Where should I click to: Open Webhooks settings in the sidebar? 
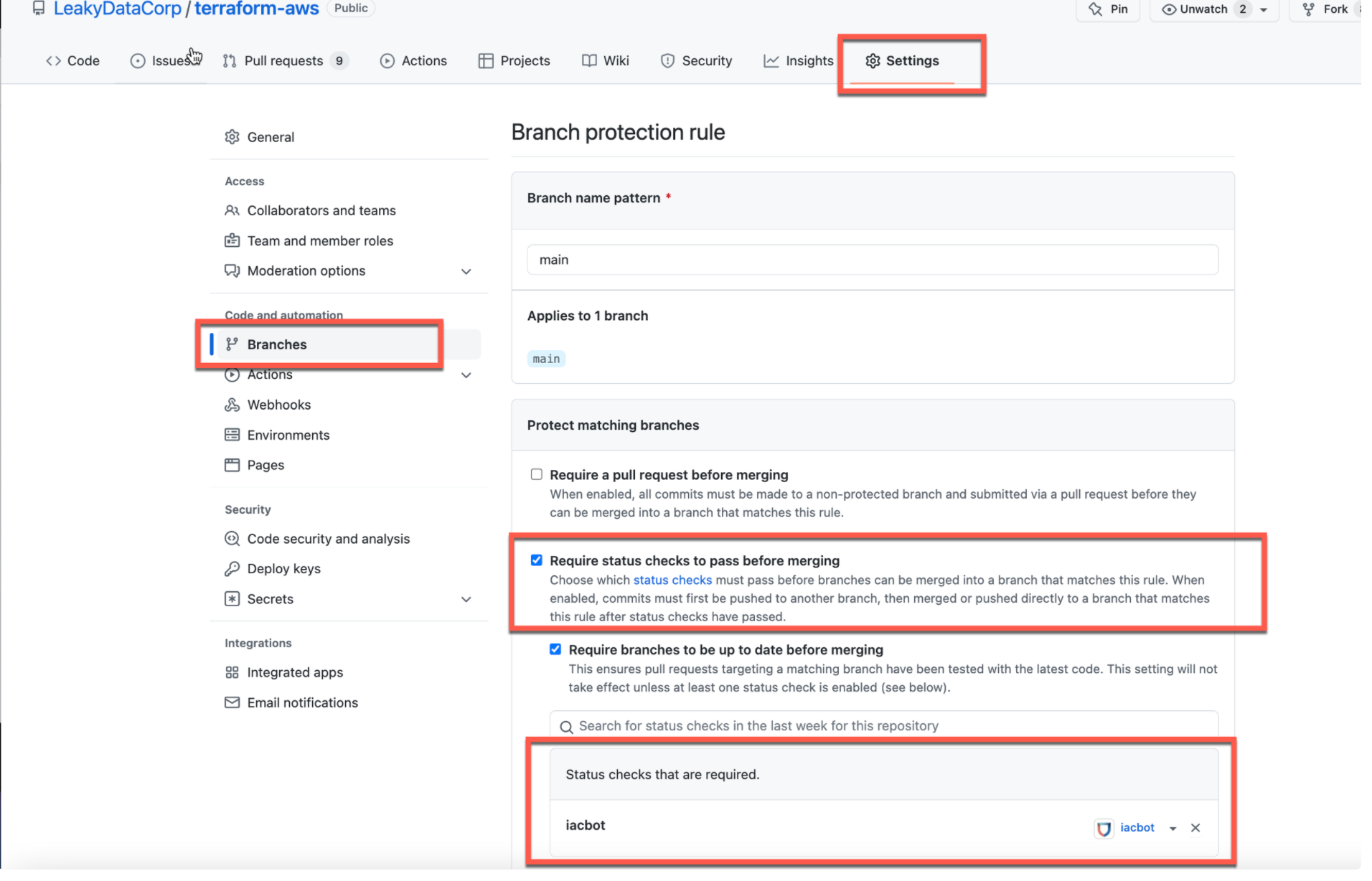[x=278, y=404]
